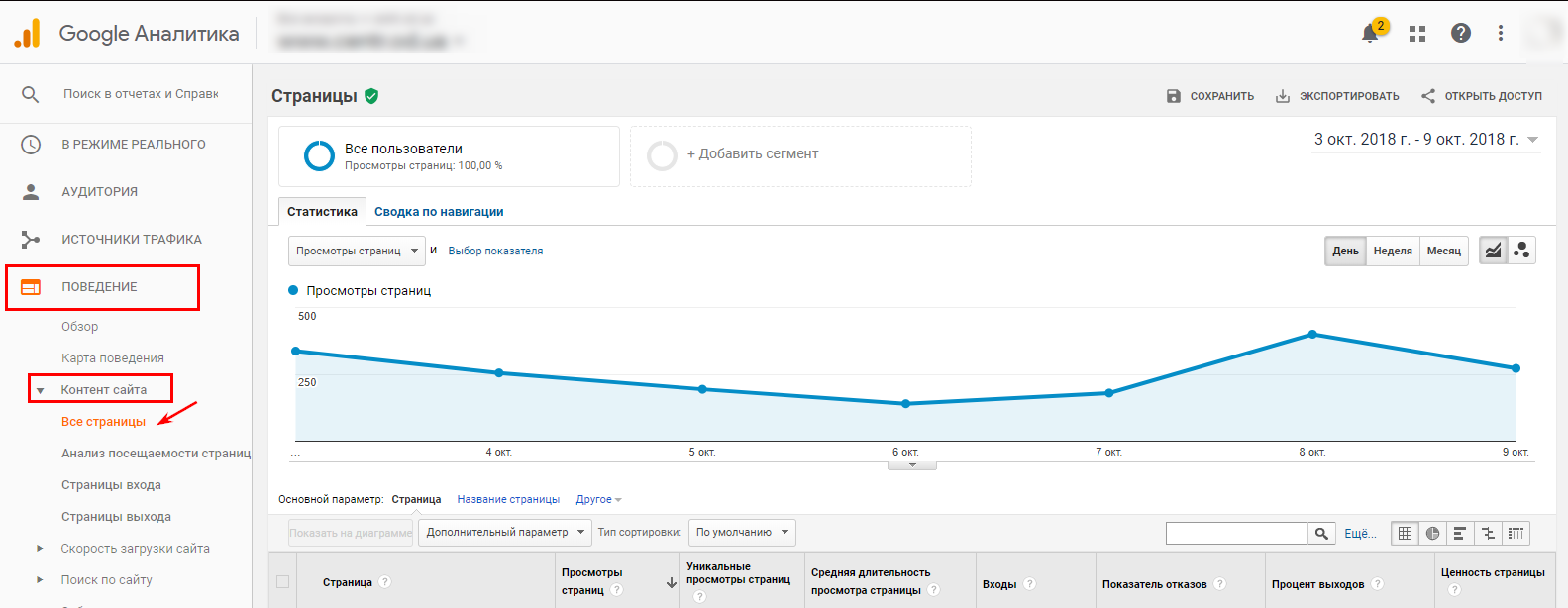Open the Google apps grid

(1417, 33)
